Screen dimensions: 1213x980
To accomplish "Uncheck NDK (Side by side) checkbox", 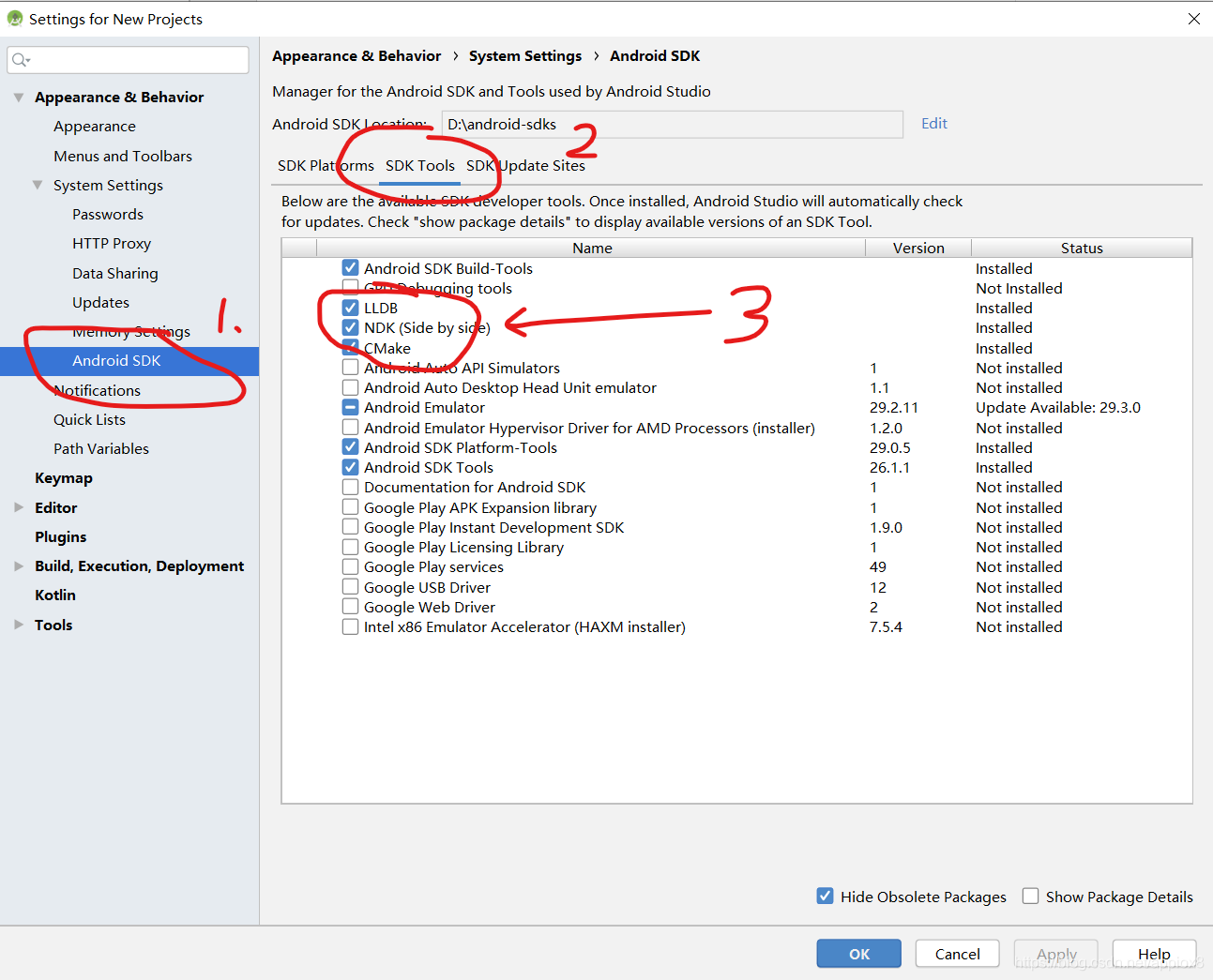I will [x=350, y=327].
